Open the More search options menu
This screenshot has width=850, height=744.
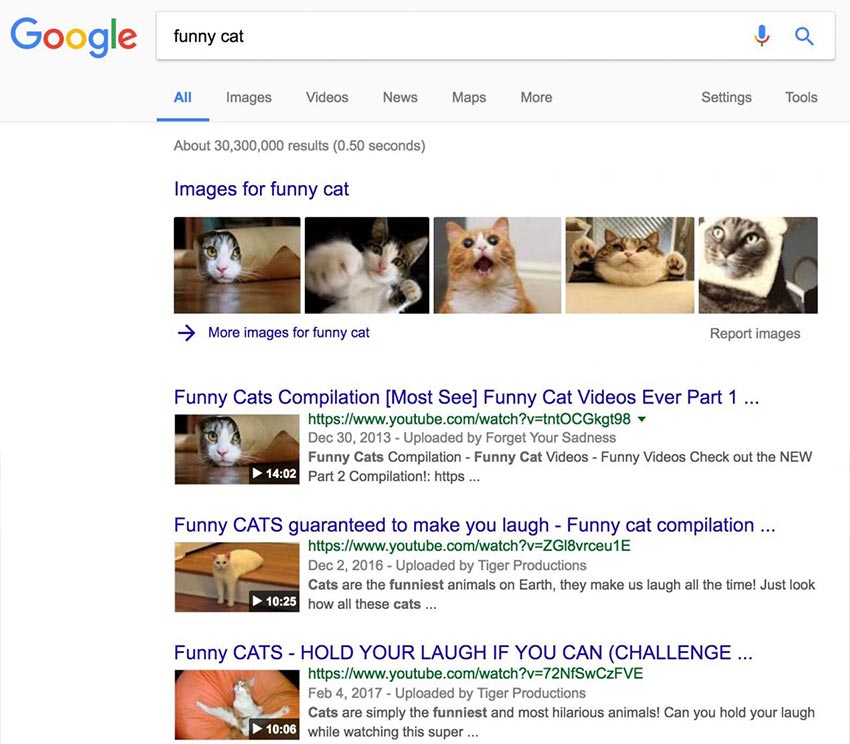(x=536, y=98)
